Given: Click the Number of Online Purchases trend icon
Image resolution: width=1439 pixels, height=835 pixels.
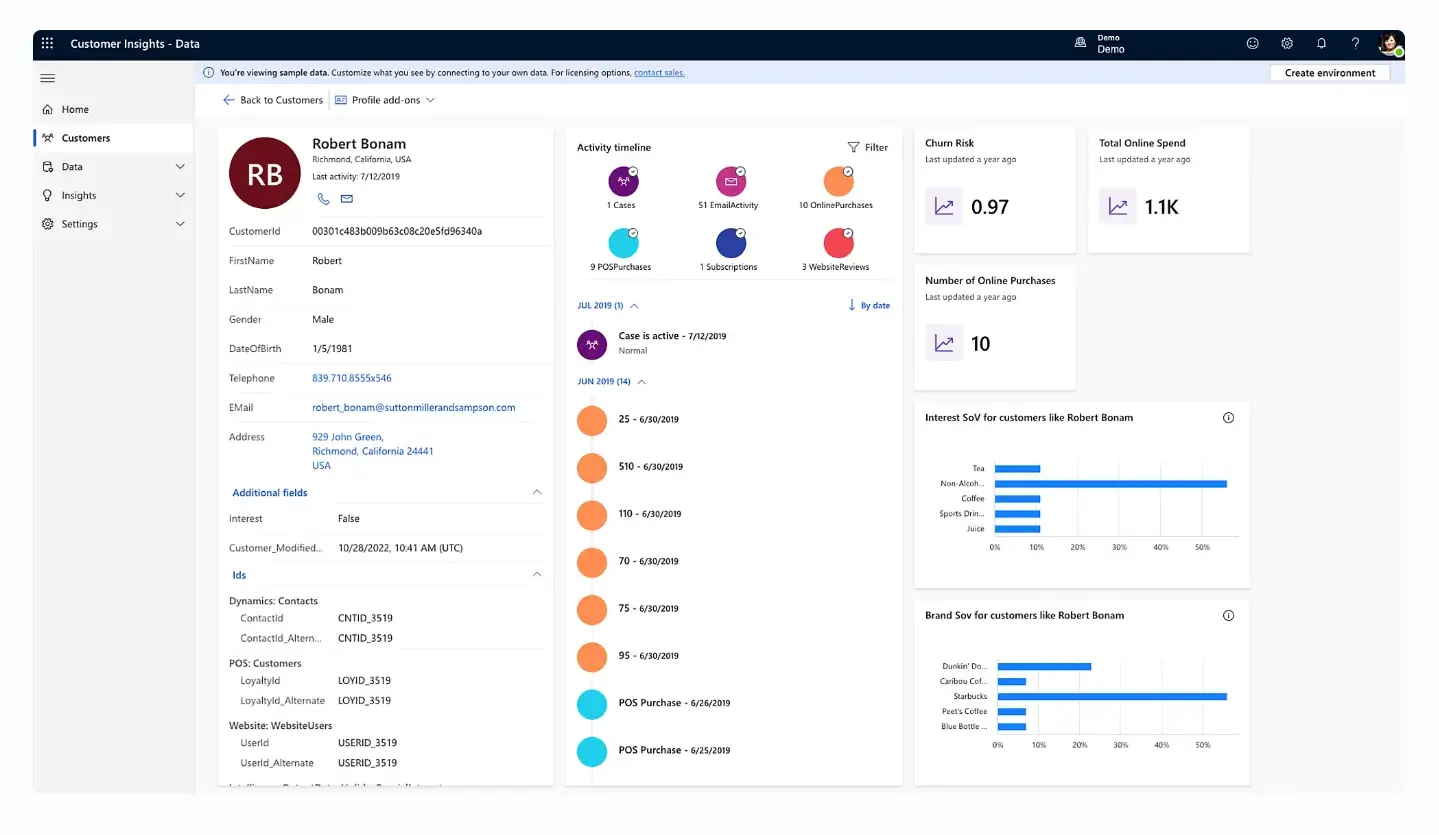Looking at the screenshot, I should click(944, 344).
